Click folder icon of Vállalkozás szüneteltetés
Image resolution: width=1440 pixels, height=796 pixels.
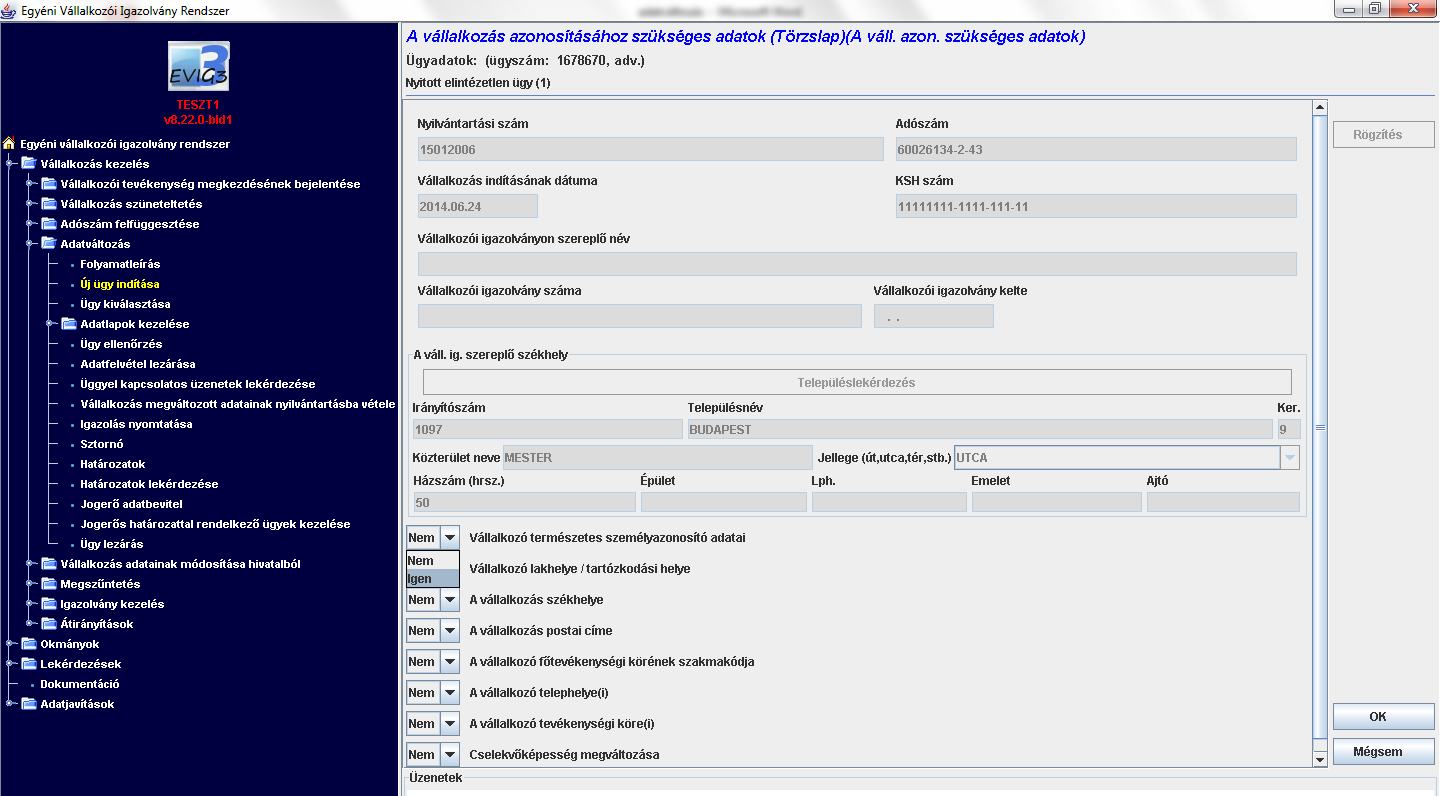[48, 204]
